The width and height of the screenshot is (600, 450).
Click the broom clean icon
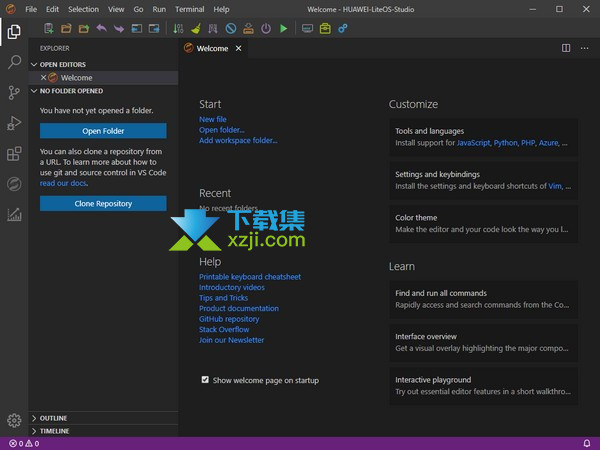click(x=196, y=28)
